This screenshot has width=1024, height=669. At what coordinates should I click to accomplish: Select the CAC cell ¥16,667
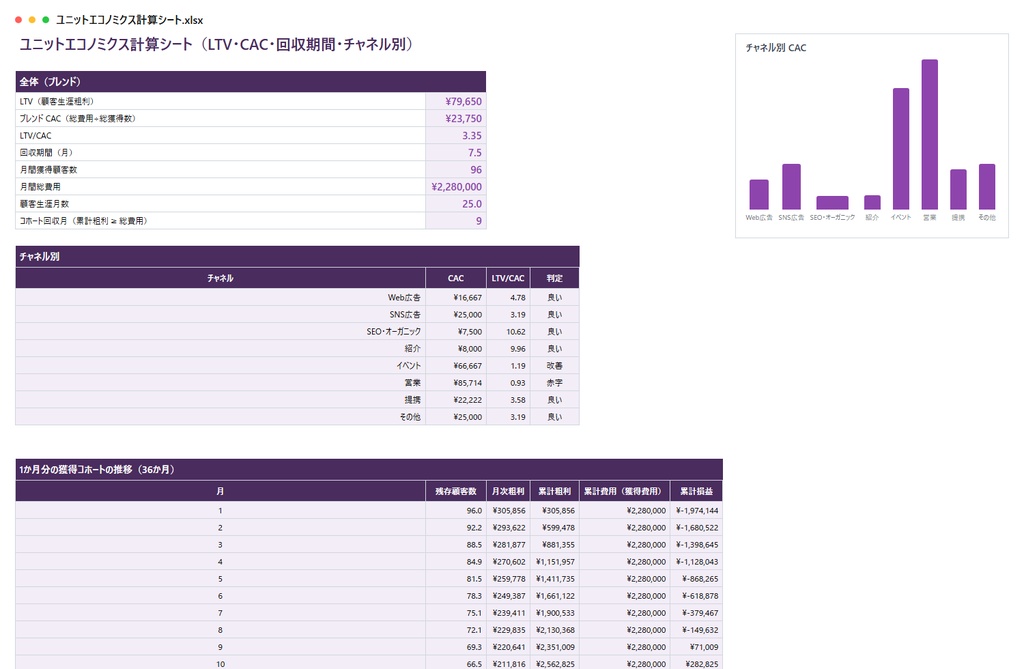[x=456, y=297]
